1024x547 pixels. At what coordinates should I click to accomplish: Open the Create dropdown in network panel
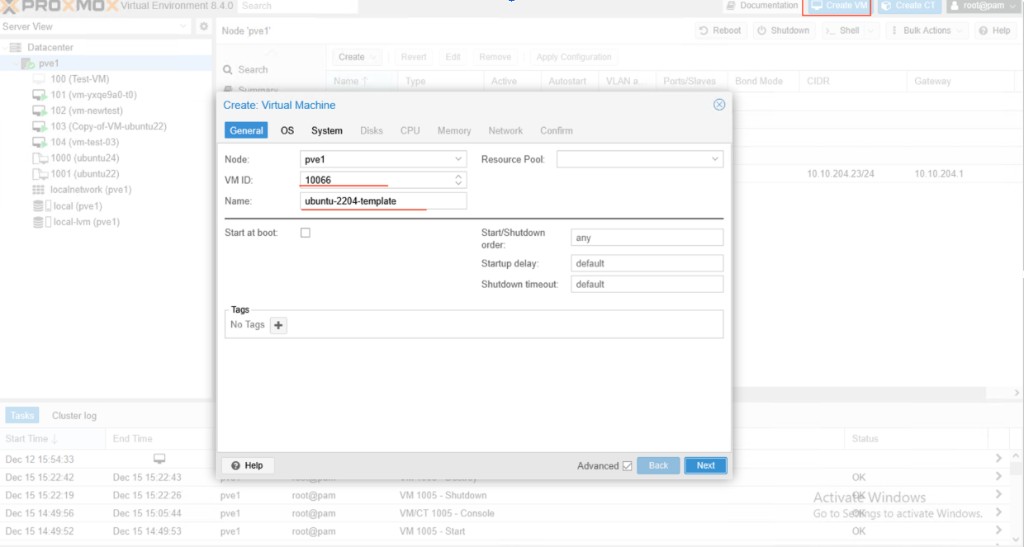357,57
